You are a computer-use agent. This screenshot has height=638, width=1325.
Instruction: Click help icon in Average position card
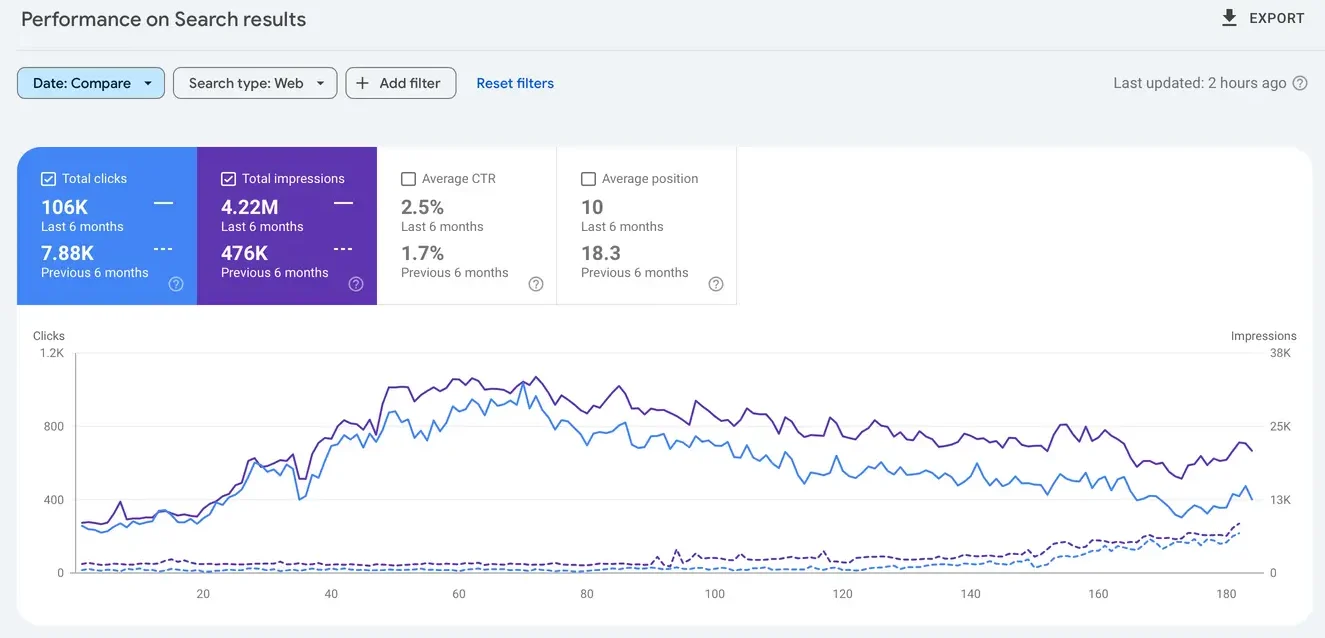point(716,284)
